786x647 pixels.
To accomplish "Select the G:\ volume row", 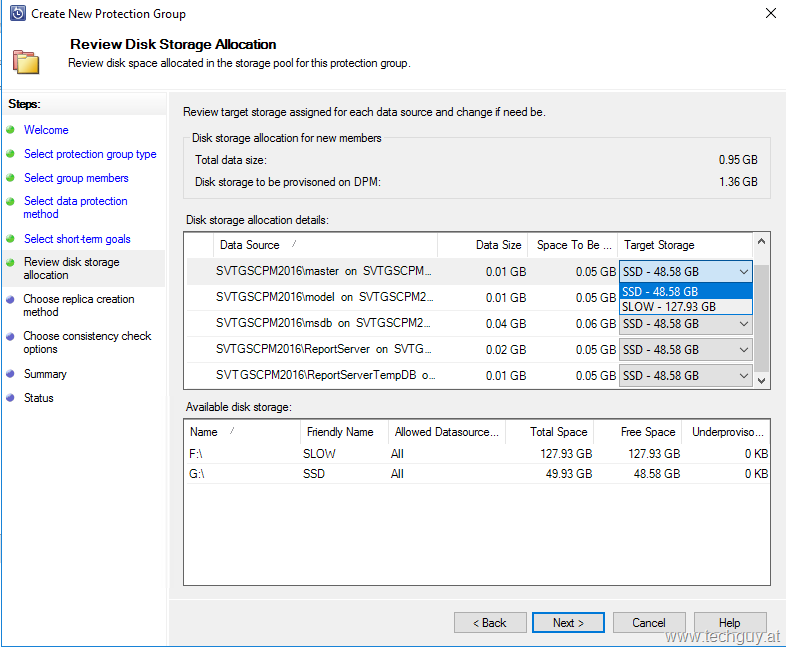I will coord(477,474).
